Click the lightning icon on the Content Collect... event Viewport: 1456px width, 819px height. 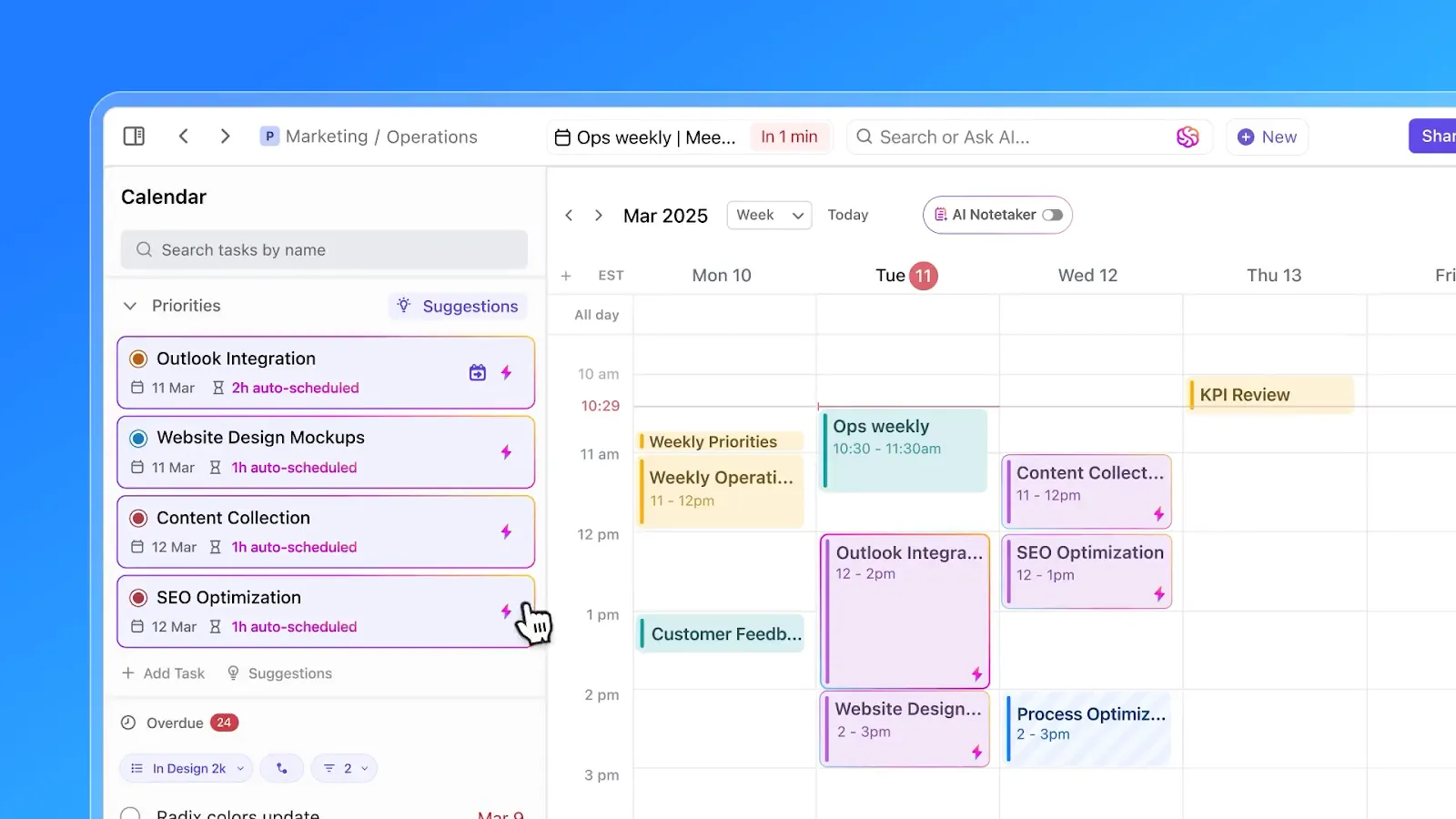tap(1159, 514)
